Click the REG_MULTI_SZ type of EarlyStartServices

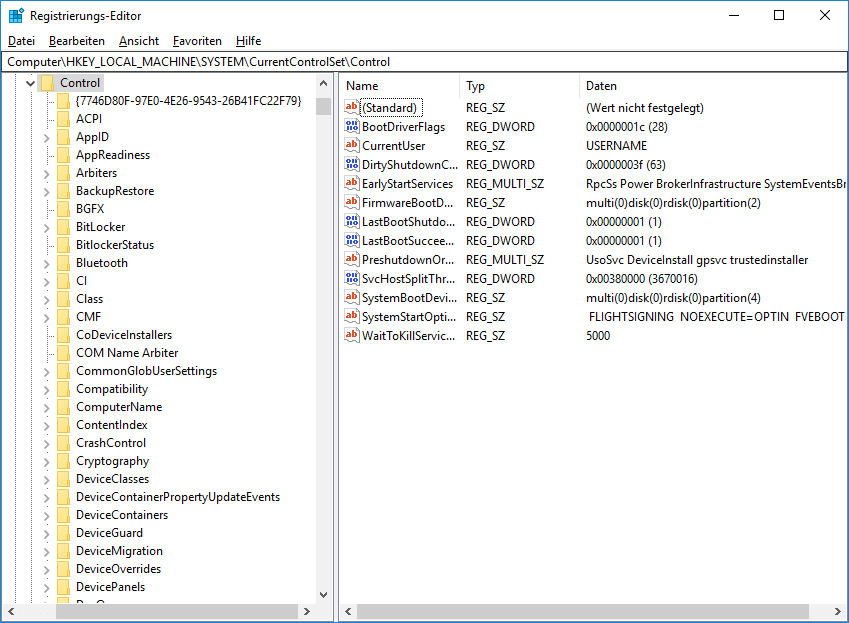(x=505, y=184)
